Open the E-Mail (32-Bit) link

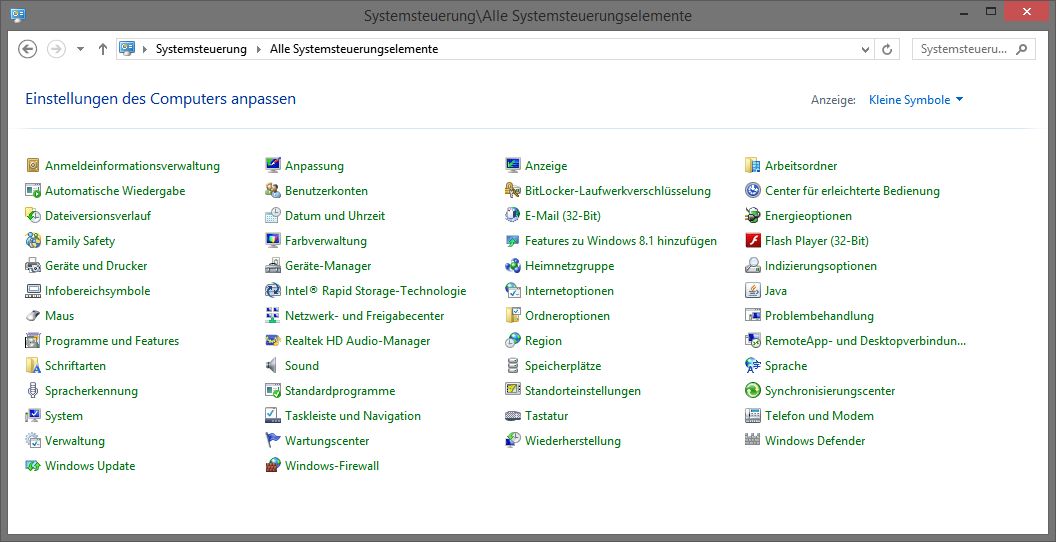point(562,215)
